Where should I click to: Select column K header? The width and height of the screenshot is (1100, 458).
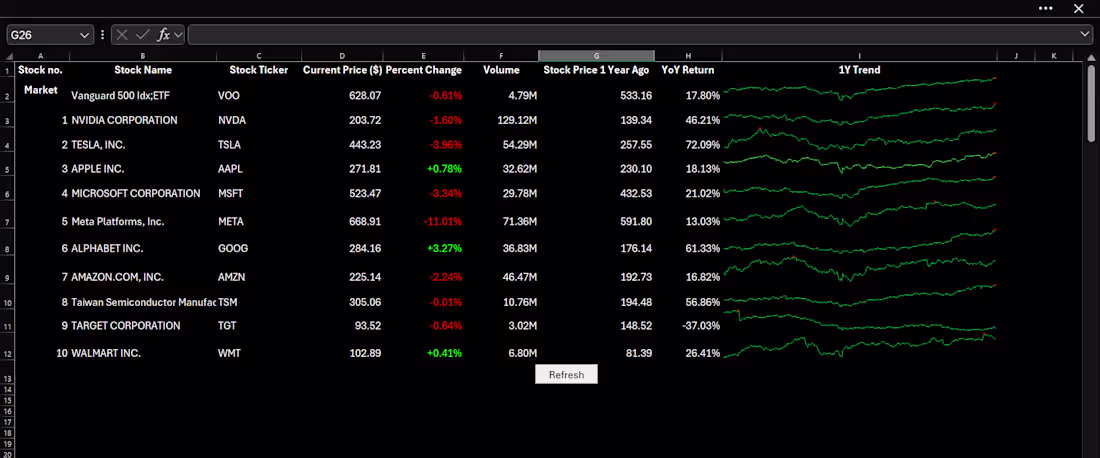click(x=1054, y=56)
